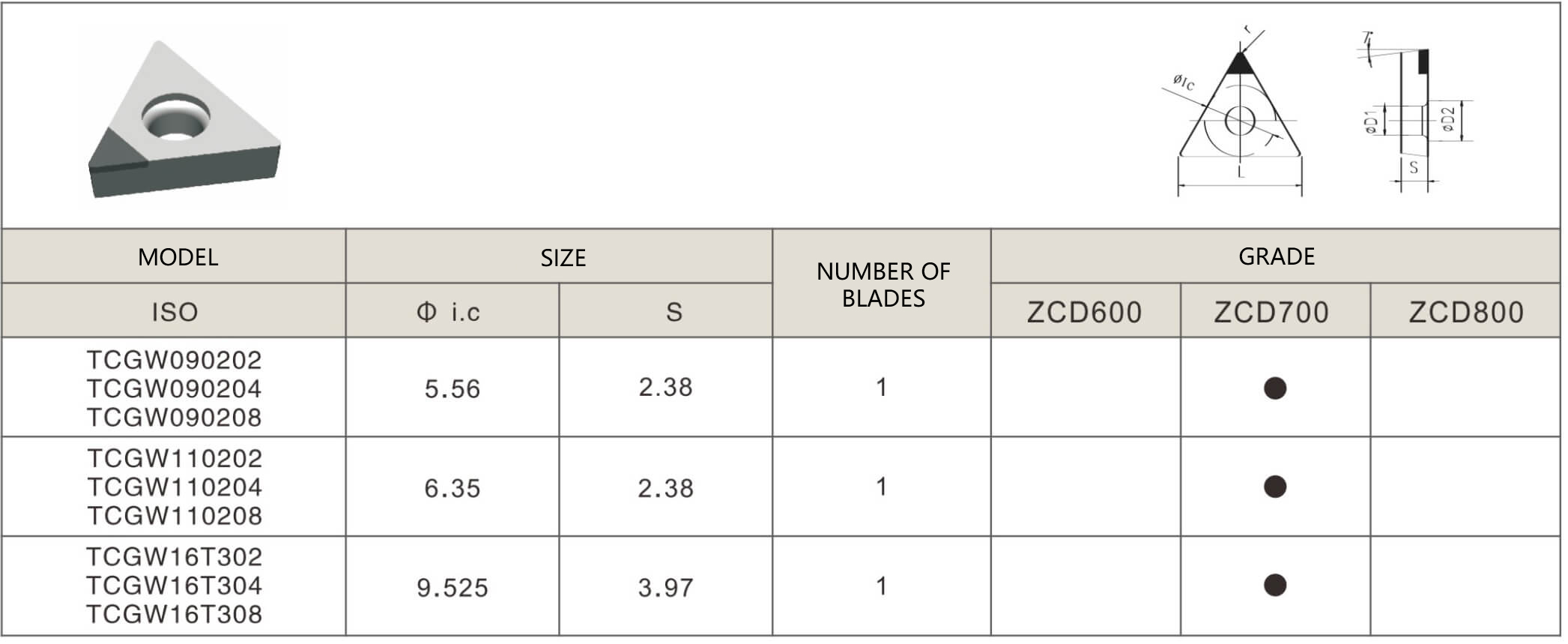
Task: Click the ISO column header
Action: pos(175,312)
